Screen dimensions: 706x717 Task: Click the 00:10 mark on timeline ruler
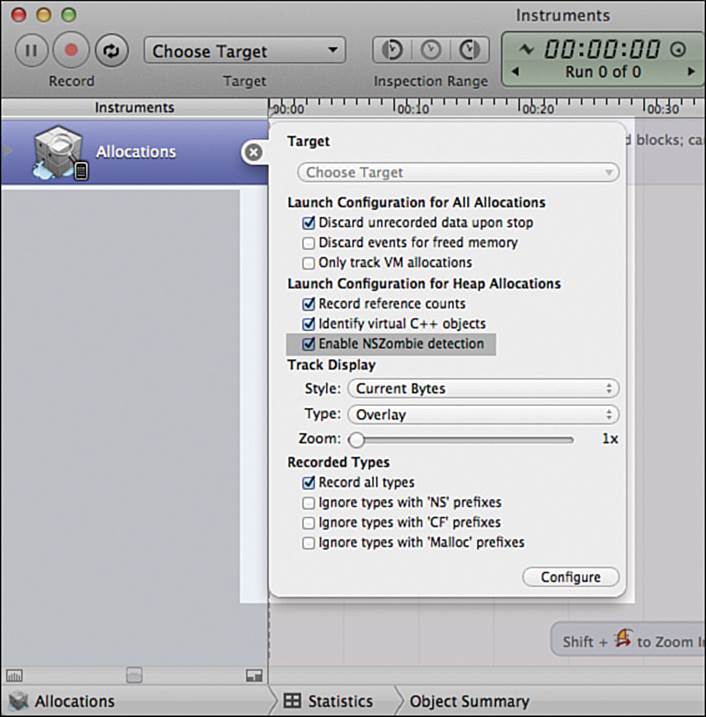pyautogui.click(x=413, y=109)
